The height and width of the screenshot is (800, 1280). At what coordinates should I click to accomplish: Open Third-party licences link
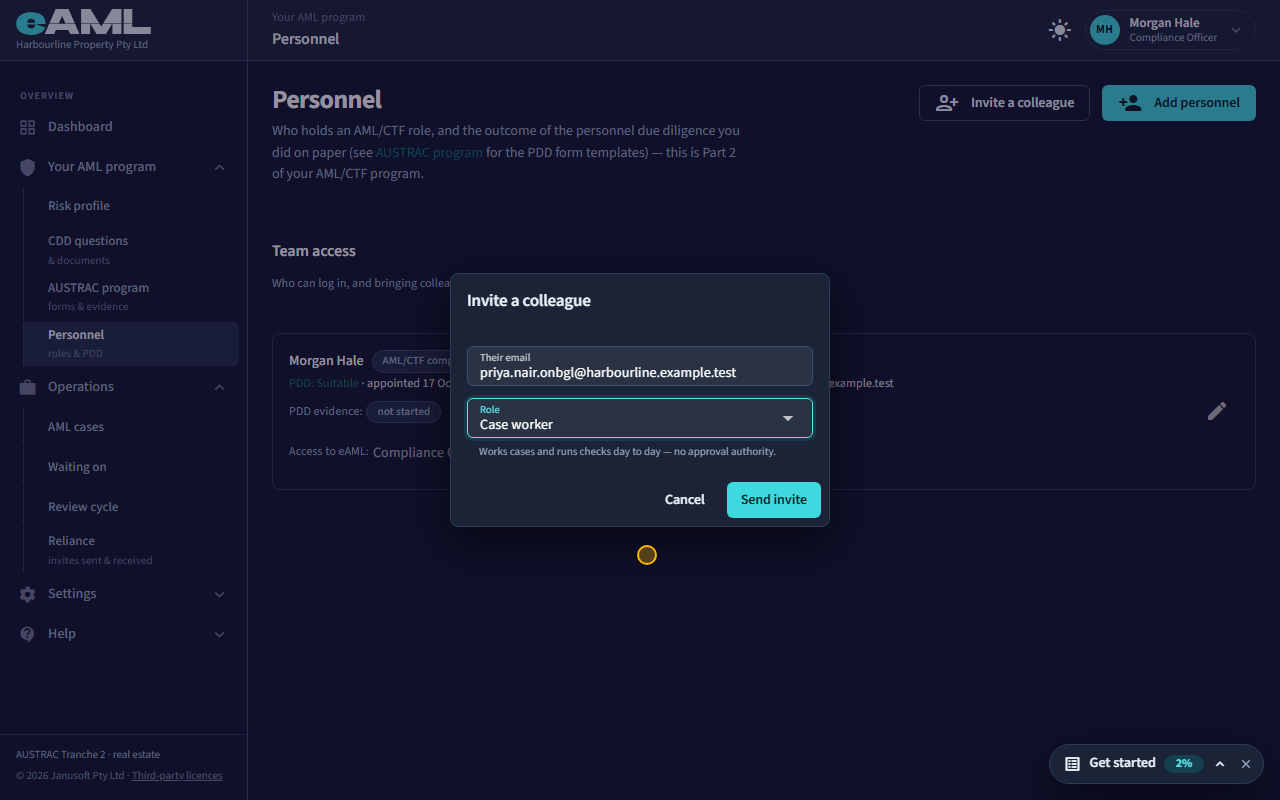177,775
